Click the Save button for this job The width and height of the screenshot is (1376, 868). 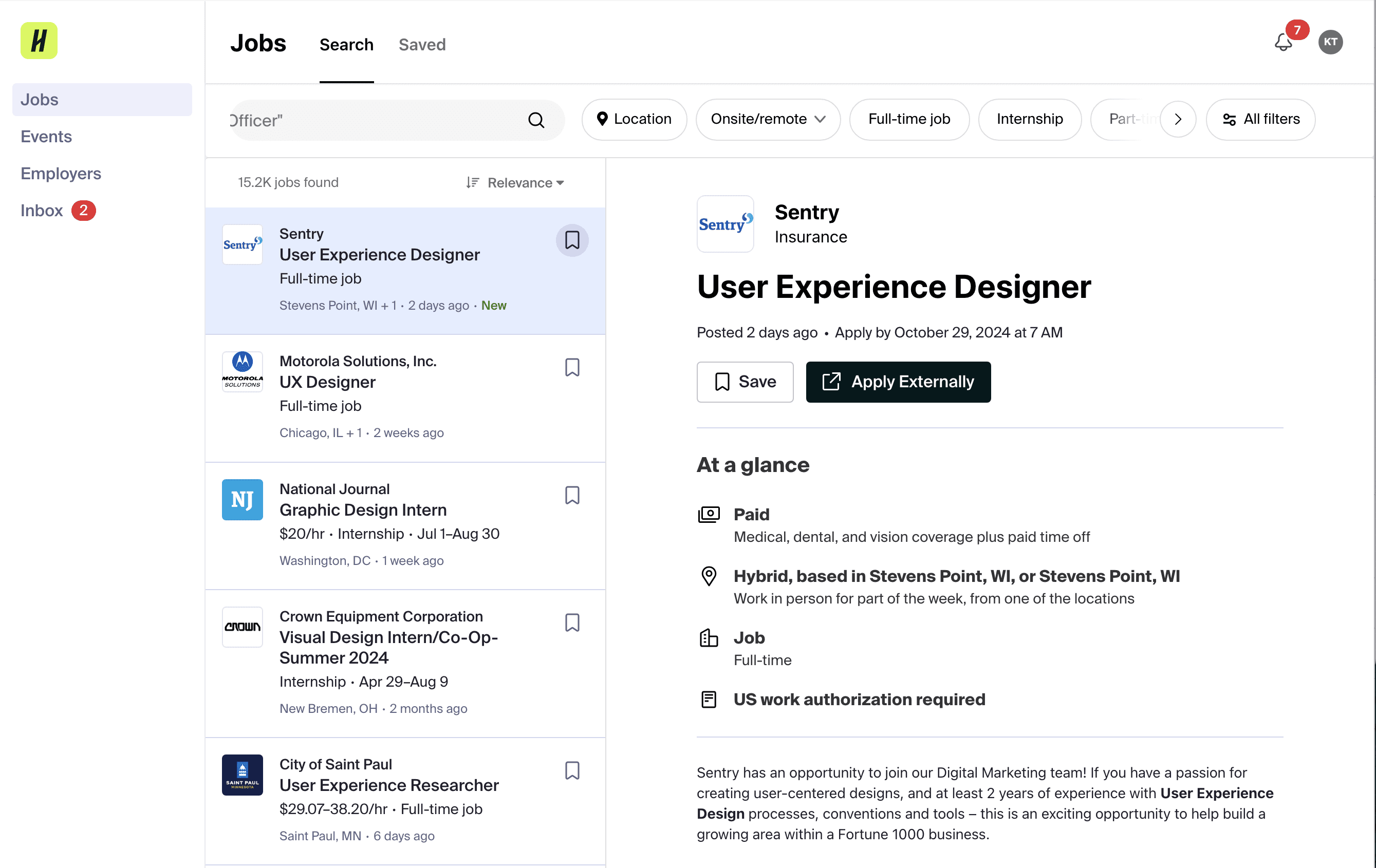745,382
